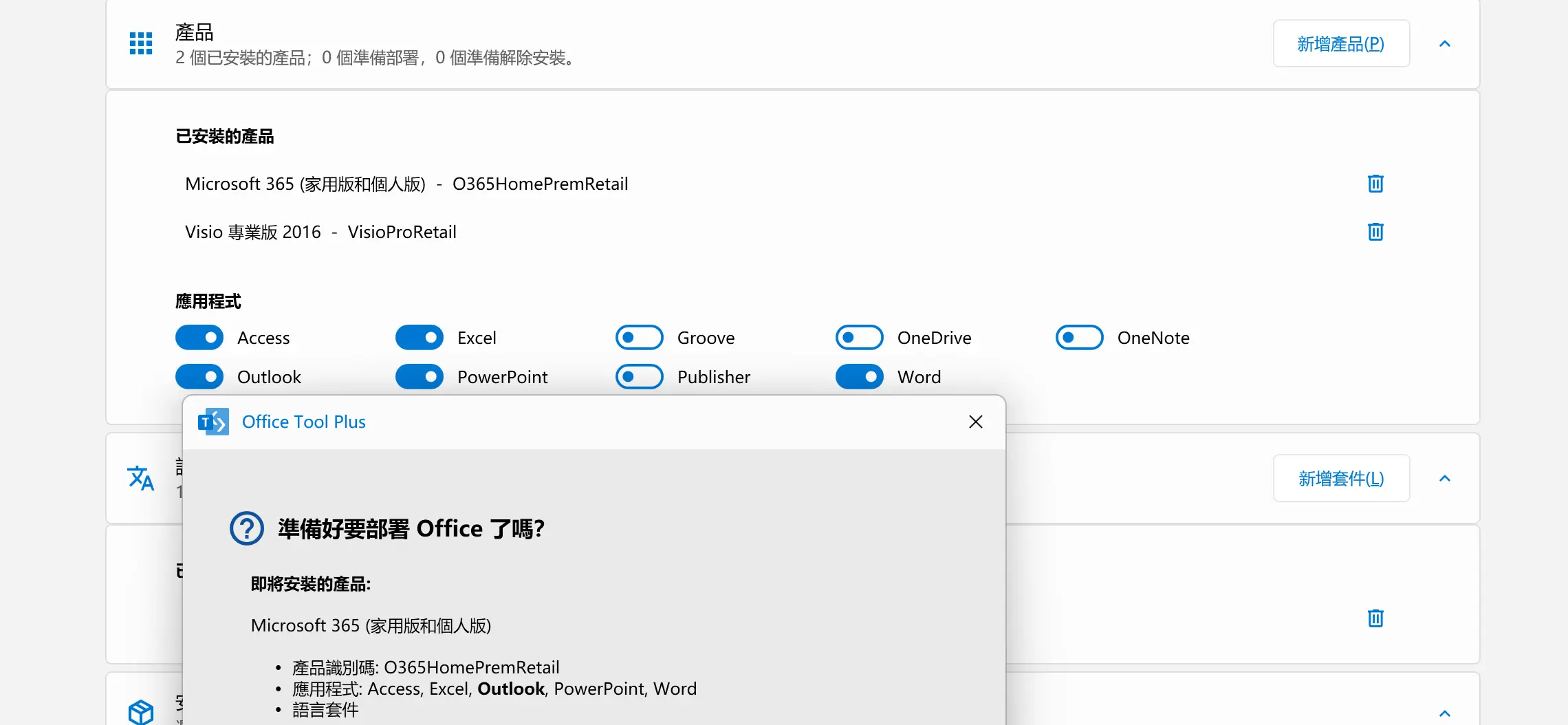Click the 應用程式 heading
The image size is (1568, 725).
(x=208, y=301)
